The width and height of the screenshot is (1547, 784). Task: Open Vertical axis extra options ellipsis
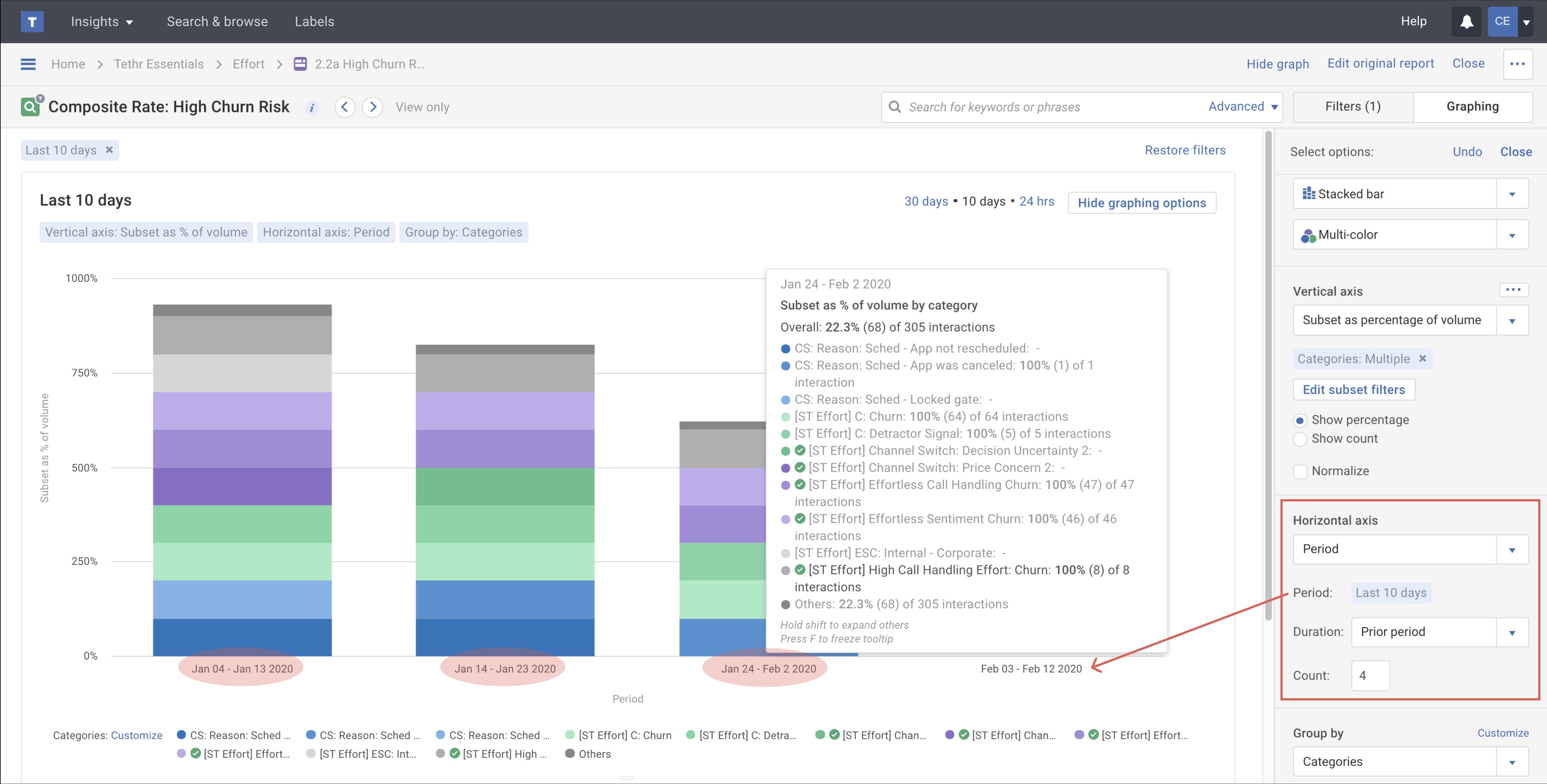tap(1514, 290)
